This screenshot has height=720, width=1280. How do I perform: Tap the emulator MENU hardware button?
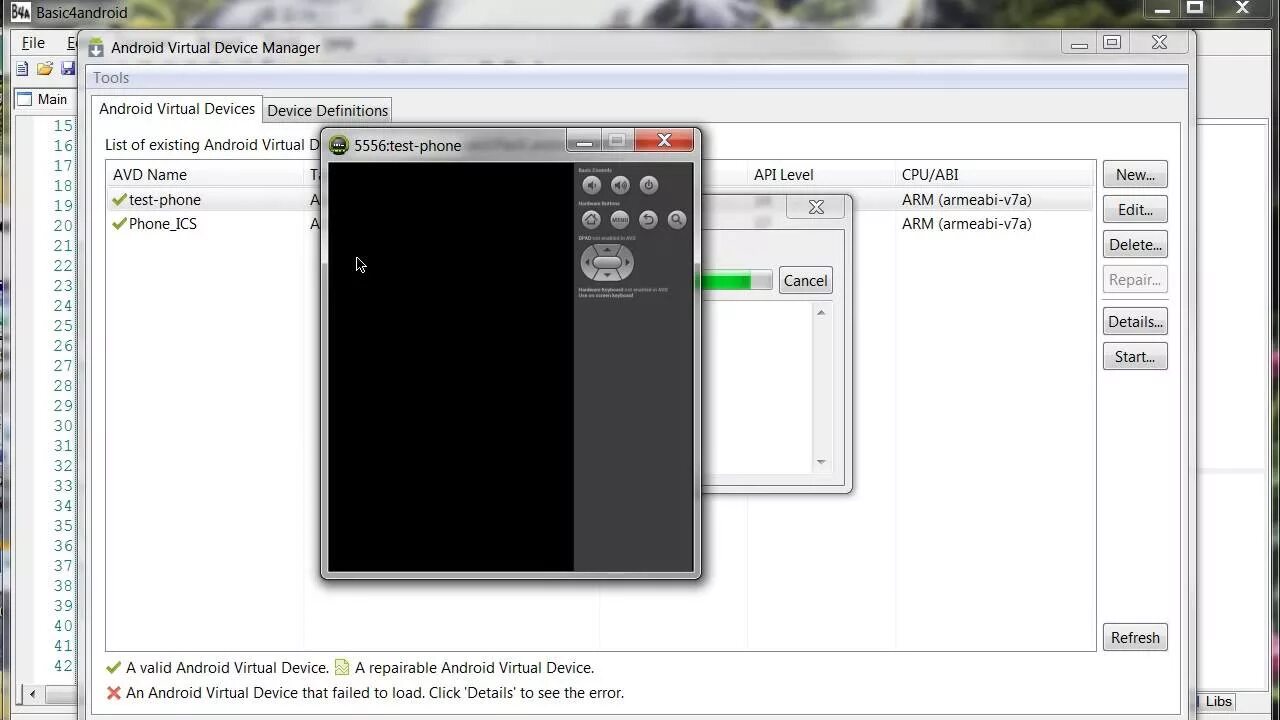coord(620,220)
